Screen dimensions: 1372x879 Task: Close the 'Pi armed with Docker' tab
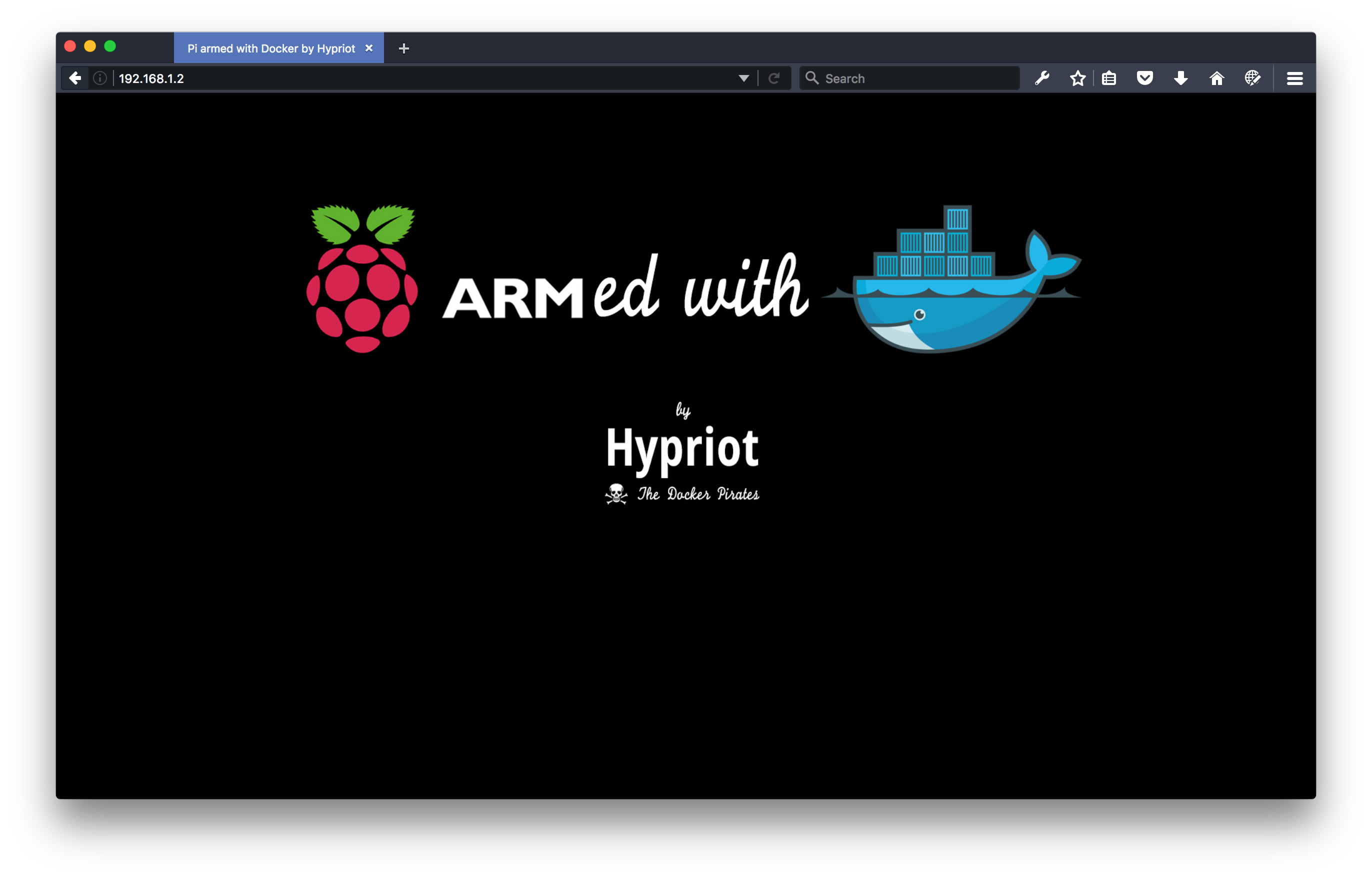(x=368, y=48)
